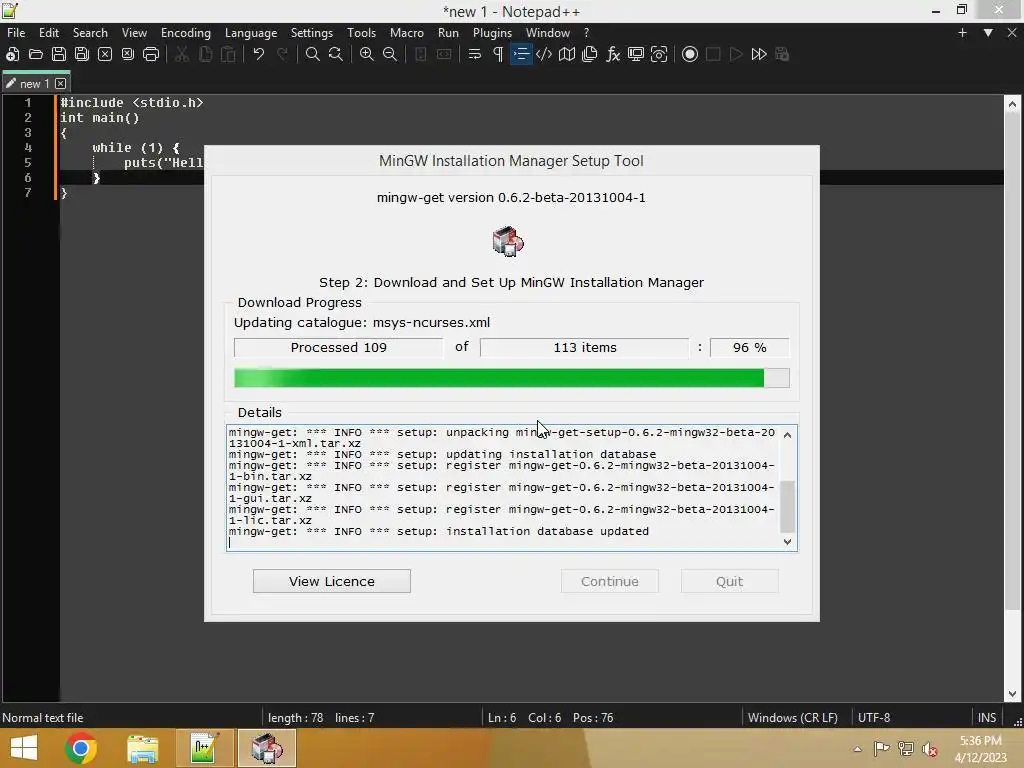This screenshot has height=768, width=1024.
Task: Select the 'new 1' document tab
Action: pyautogui.click(x=36, y=84)
